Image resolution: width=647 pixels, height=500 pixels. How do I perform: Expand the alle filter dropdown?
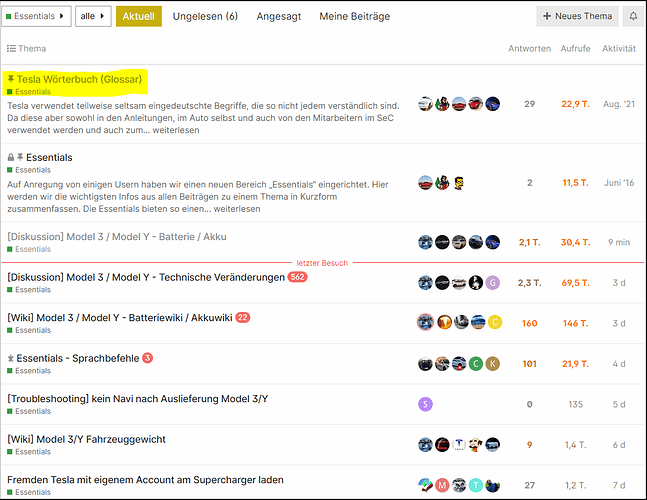coord(93,16)
